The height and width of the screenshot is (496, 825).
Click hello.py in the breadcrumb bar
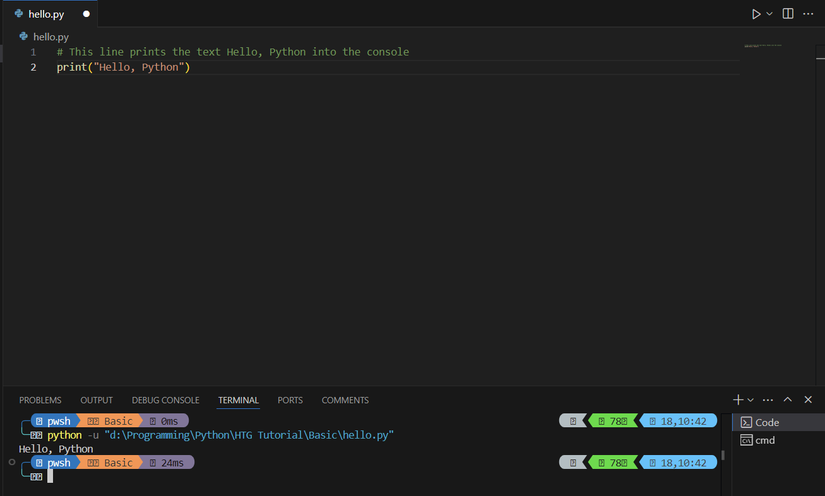pos(50,36)
